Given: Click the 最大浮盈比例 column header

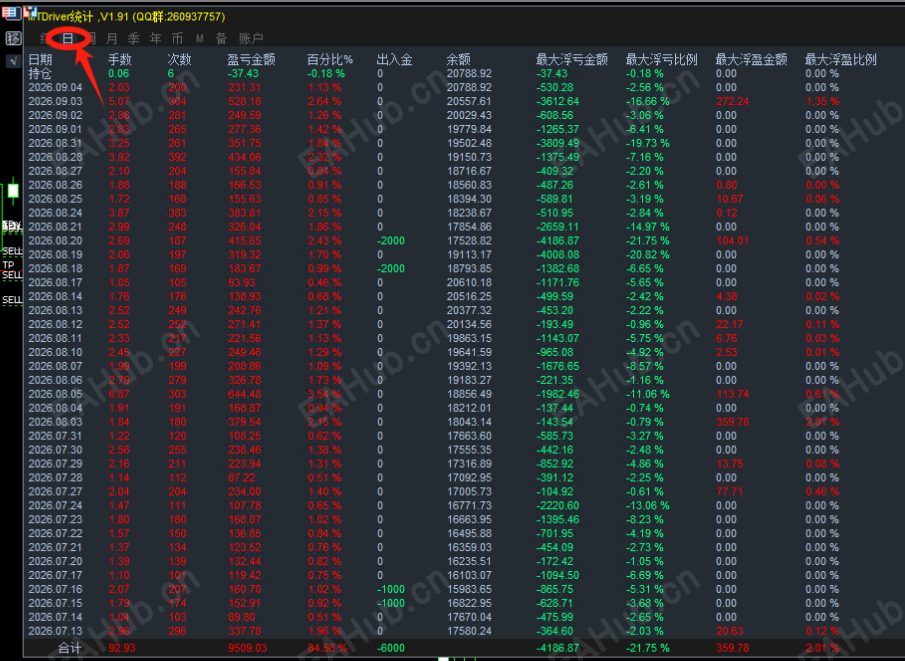Looking at the screenshot, I should pos(841,59).
